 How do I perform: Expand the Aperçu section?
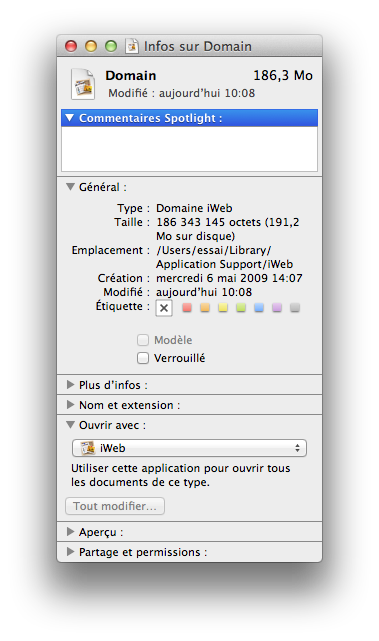(70, 531)
